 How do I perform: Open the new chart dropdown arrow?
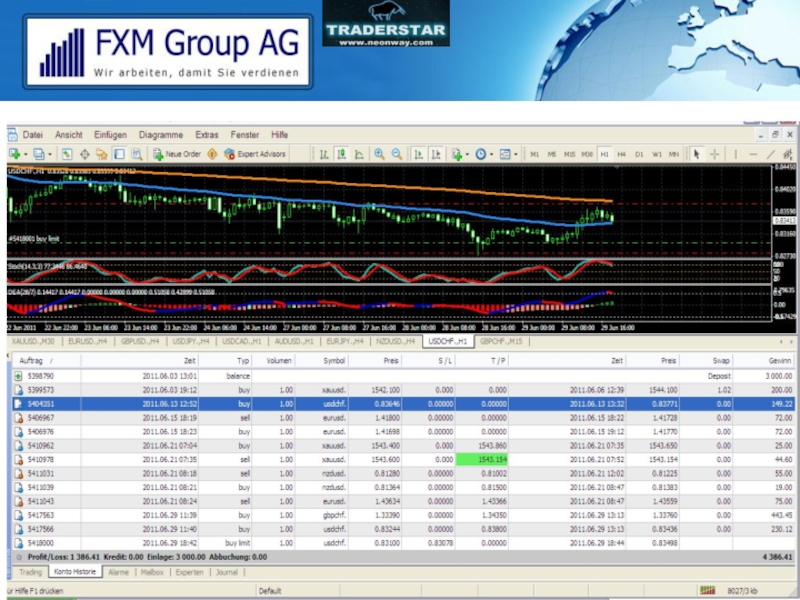pos(25,155)
